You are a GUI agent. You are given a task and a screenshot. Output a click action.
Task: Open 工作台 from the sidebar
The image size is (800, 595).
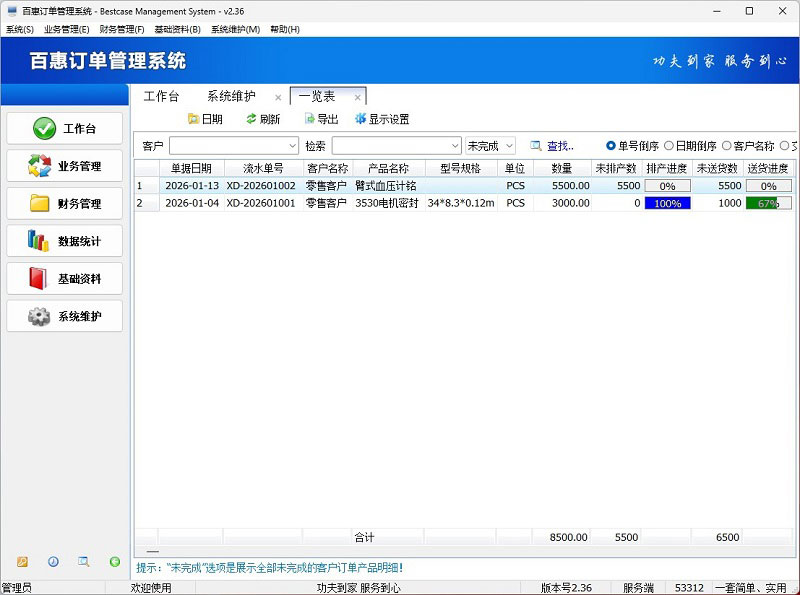point(65,129)
